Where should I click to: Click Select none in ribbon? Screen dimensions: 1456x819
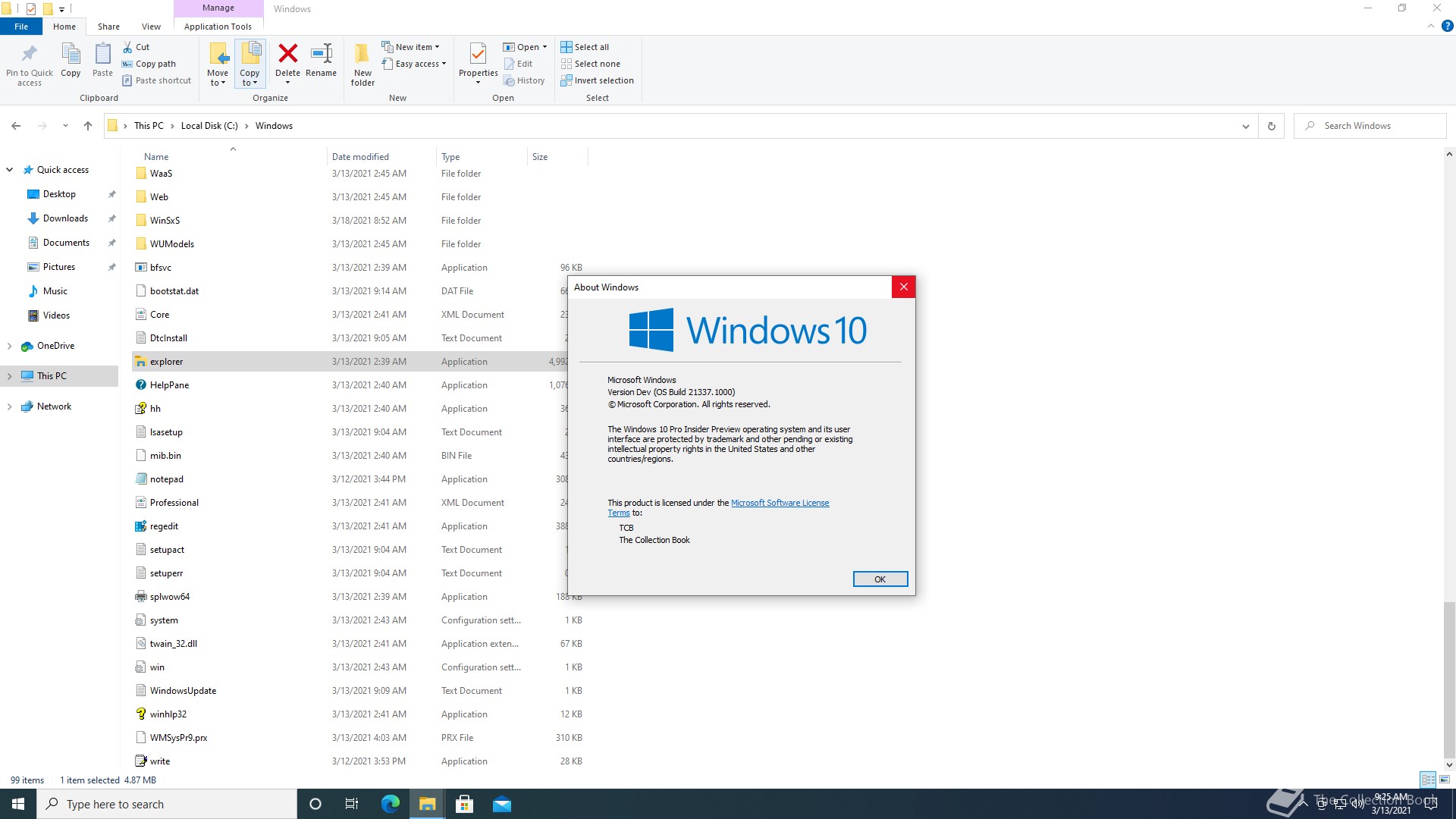pyautogui.click(x=590, y=64)
